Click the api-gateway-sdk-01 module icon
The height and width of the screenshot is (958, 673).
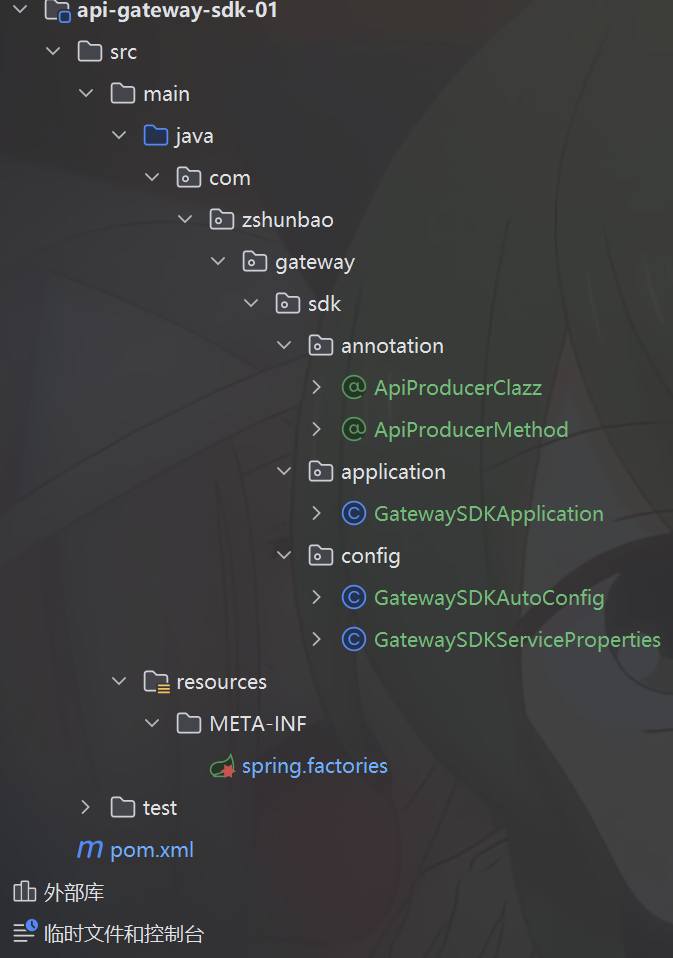point(57,12)
